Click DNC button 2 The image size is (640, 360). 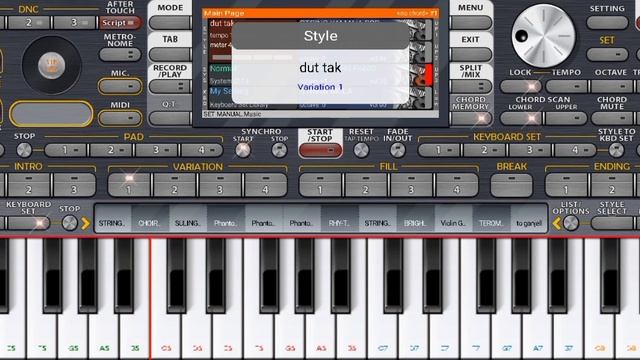[x=29, y=22]
